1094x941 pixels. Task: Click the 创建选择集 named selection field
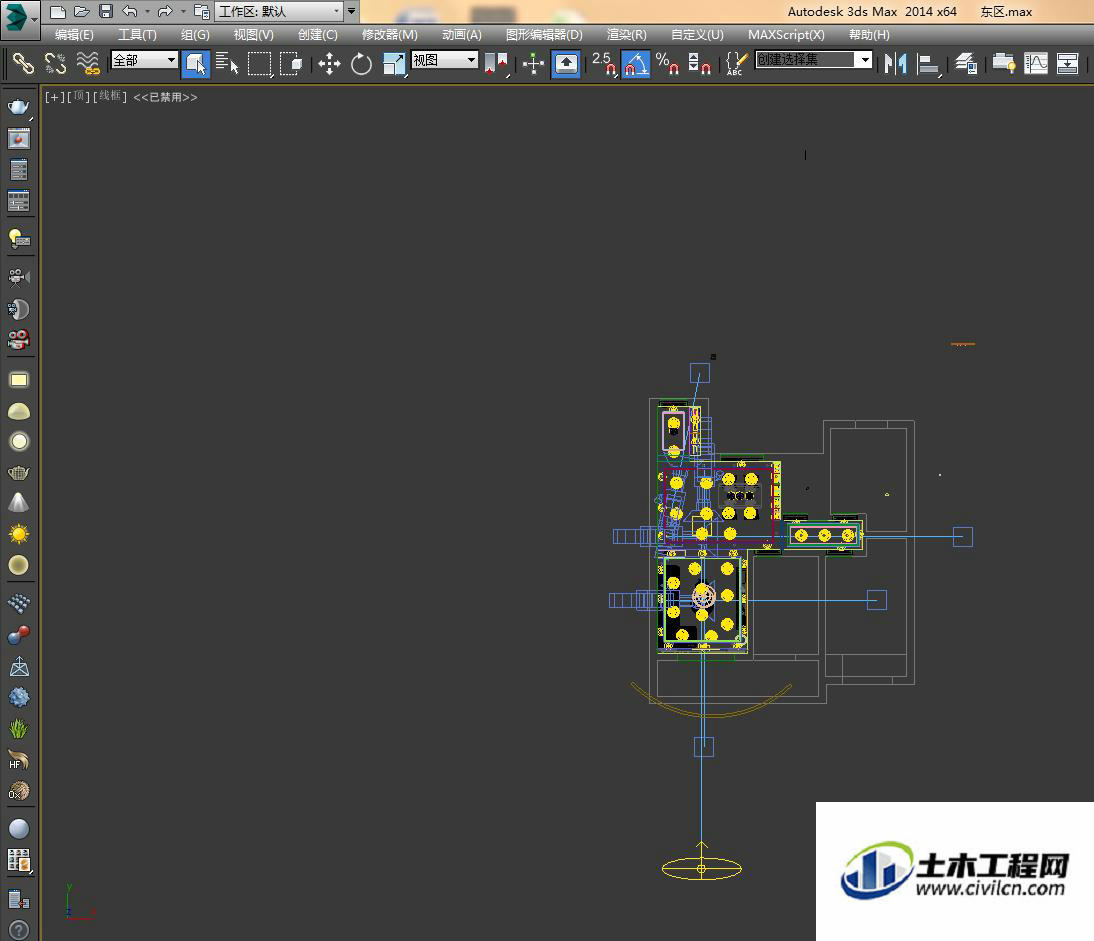coord(806,60)
